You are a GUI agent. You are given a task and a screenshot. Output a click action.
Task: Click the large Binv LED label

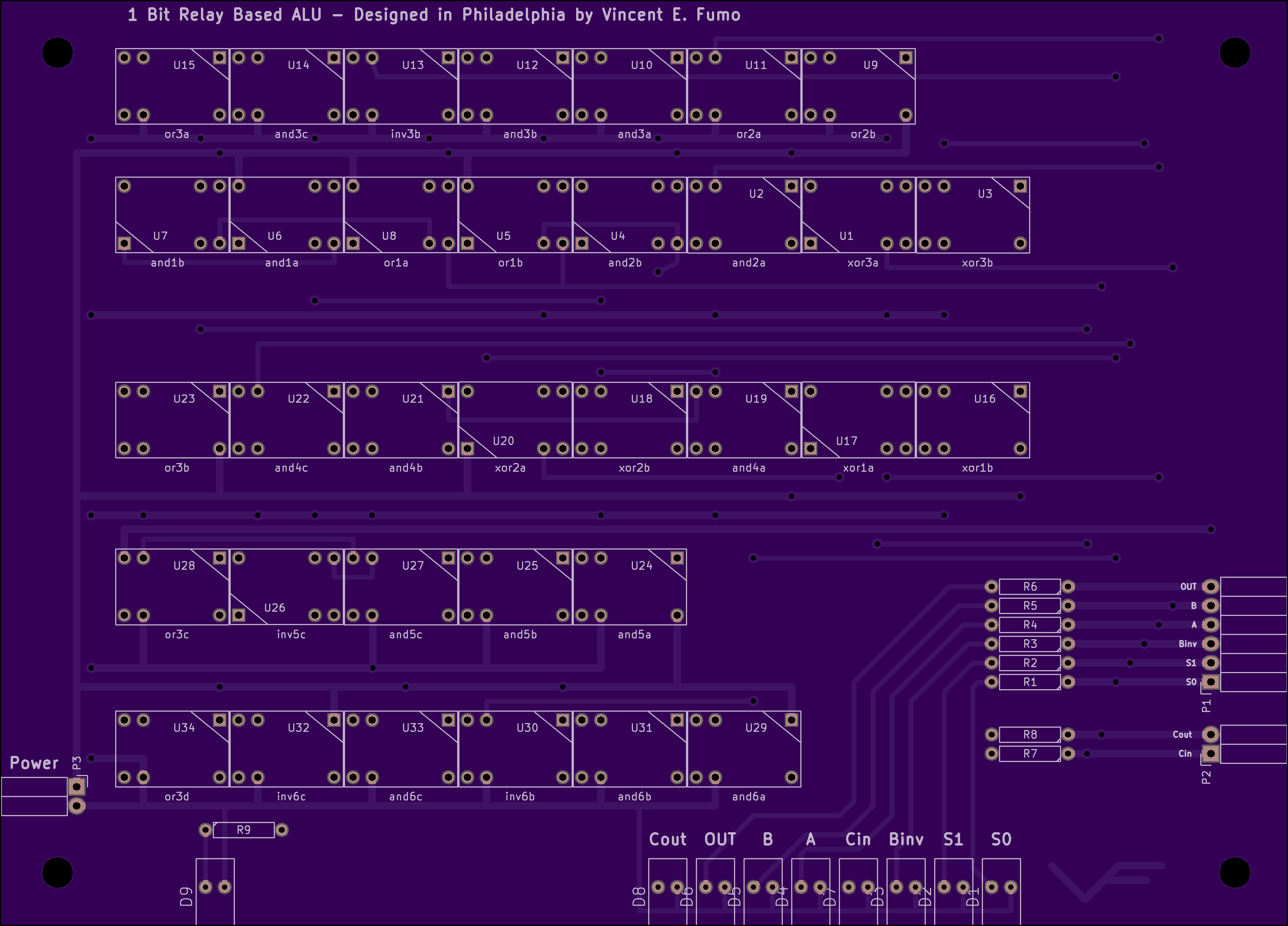[906, 840]
